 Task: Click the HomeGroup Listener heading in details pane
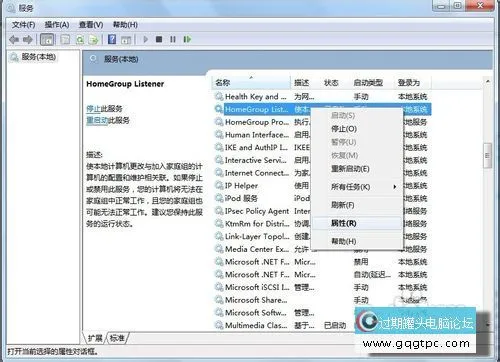[125, 84]
